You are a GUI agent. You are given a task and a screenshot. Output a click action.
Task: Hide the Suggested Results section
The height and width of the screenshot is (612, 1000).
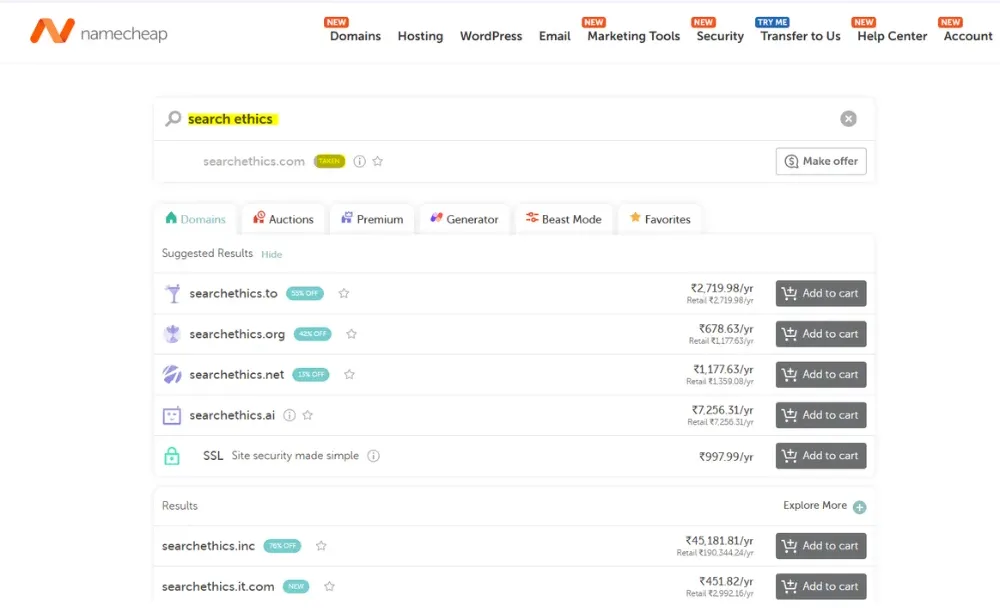tap(271, 254)
